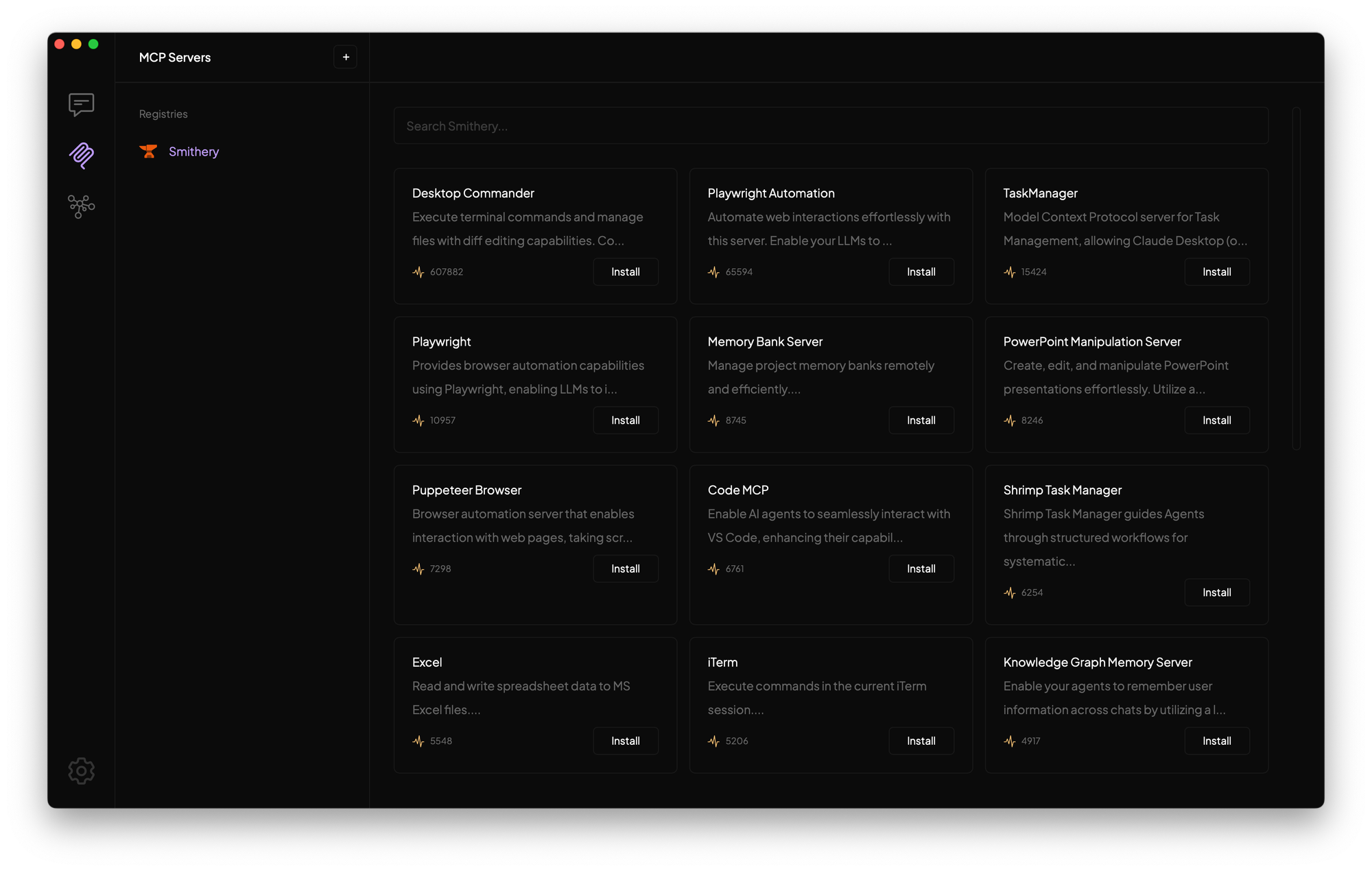Viewport: 1372px width, 871px height.
Task: Open Desktop Commander card title
Action: click(473, 193)
